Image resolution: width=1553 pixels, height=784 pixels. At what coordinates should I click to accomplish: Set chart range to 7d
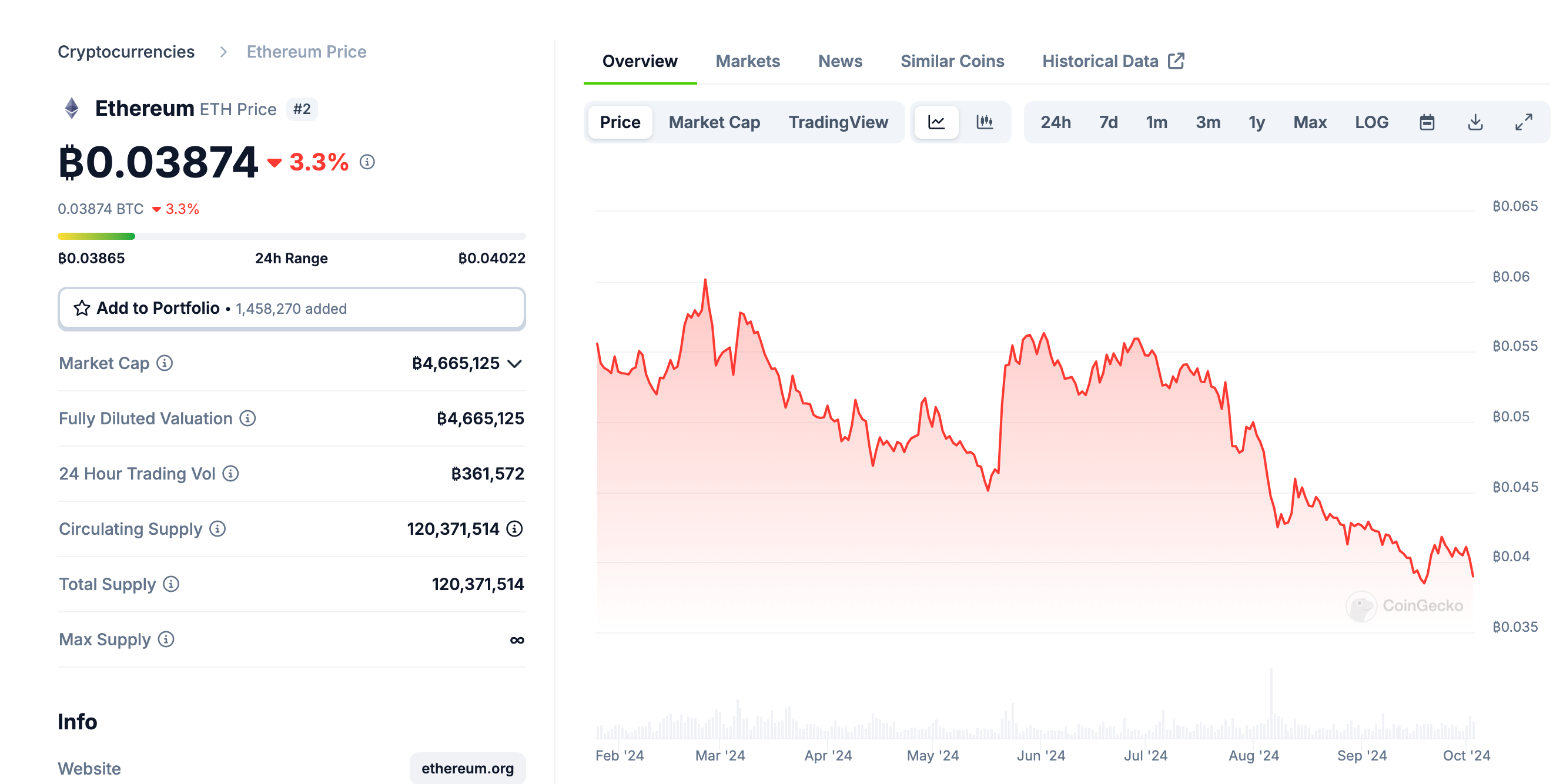1108,122
